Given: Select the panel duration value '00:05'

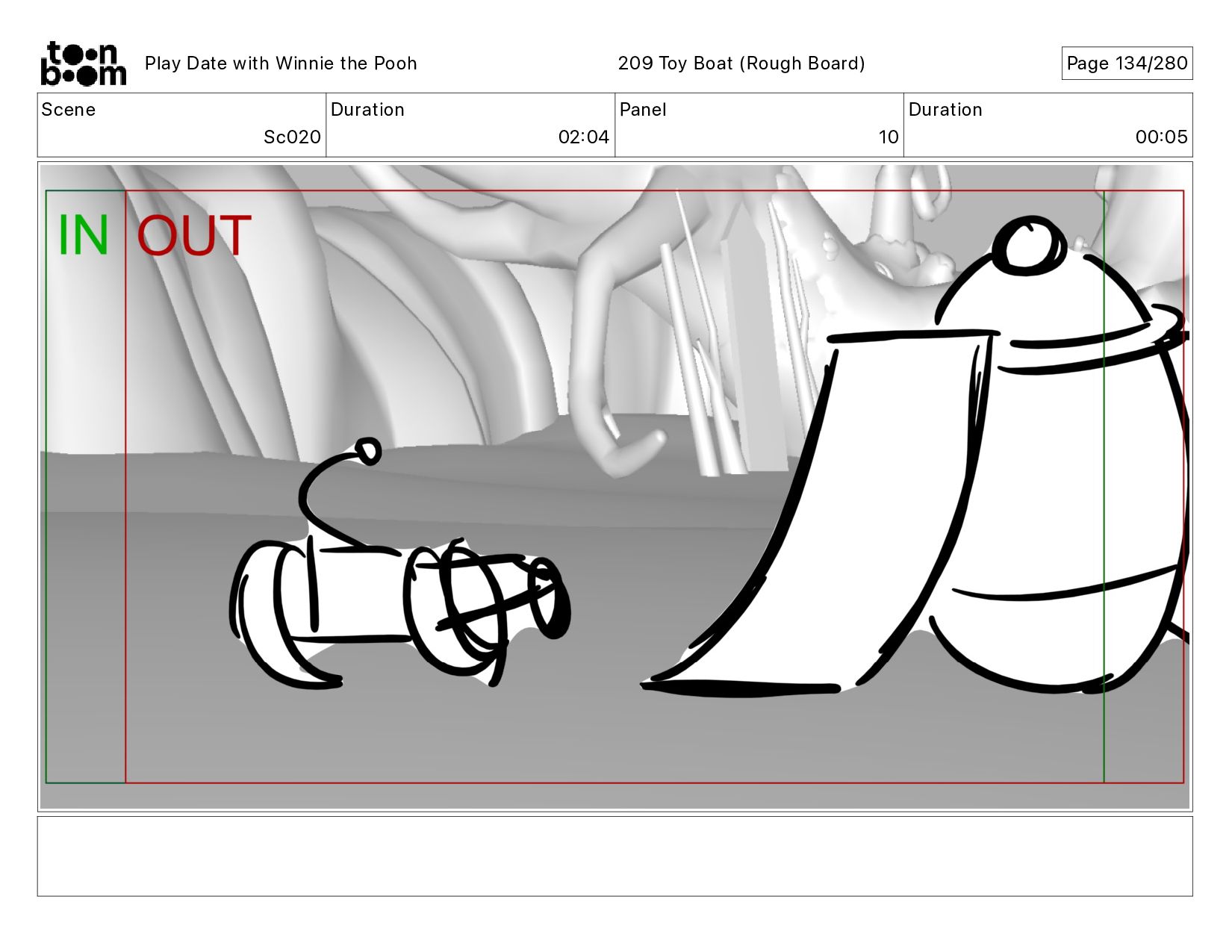Looking at the screenshot, I should point(1161,137).
